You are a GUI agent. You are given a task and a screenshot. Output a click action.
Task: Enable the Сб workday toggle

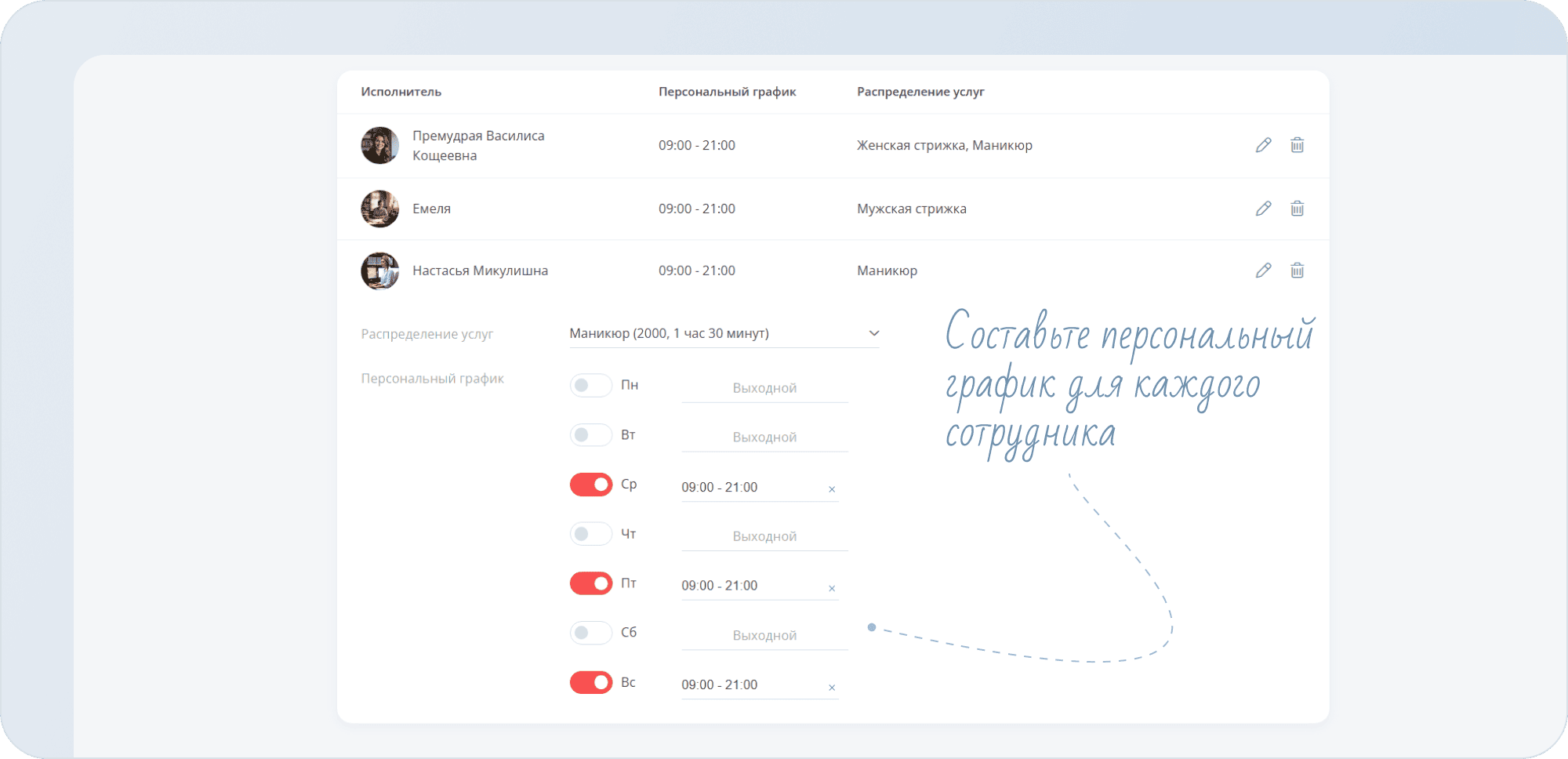tap(590, 633)
